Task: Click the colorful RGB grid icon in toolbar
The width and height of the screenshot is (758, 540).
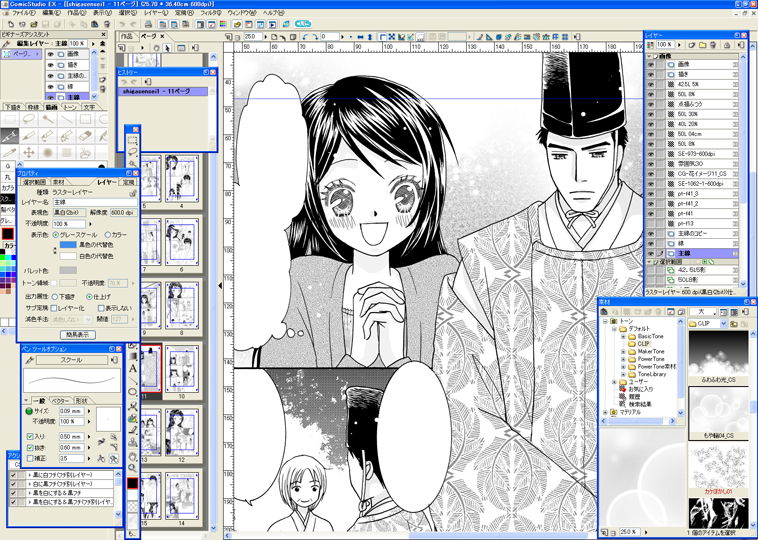Action: [222, 24]
